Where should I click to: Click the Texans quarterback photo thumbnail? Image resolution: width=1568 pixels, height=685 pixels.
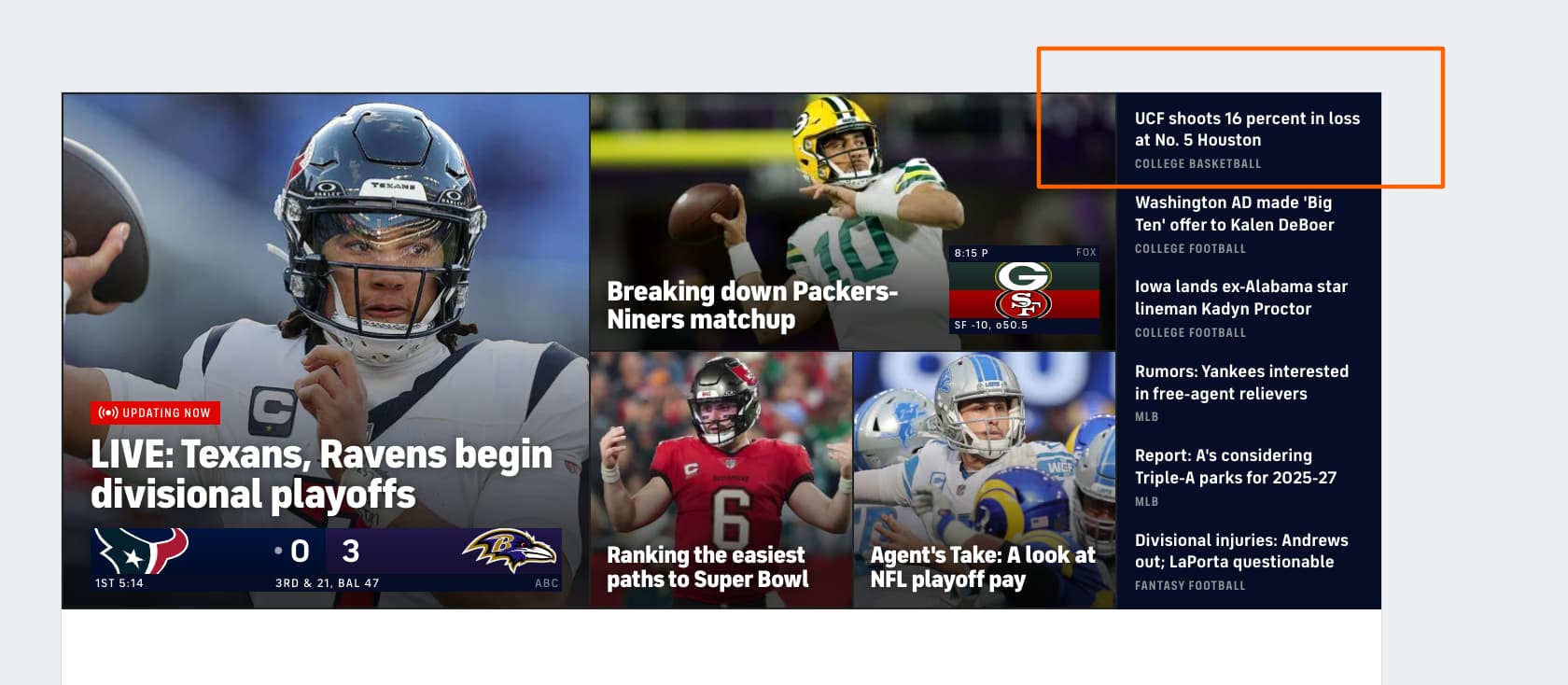coord(326,252)
